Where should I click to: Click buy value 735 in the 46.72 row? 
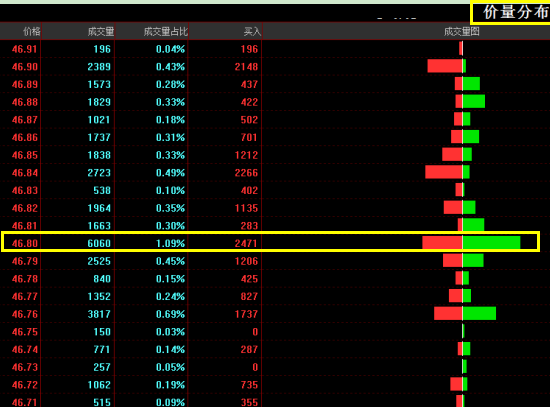pyautogui.click(x=249, y=385)
